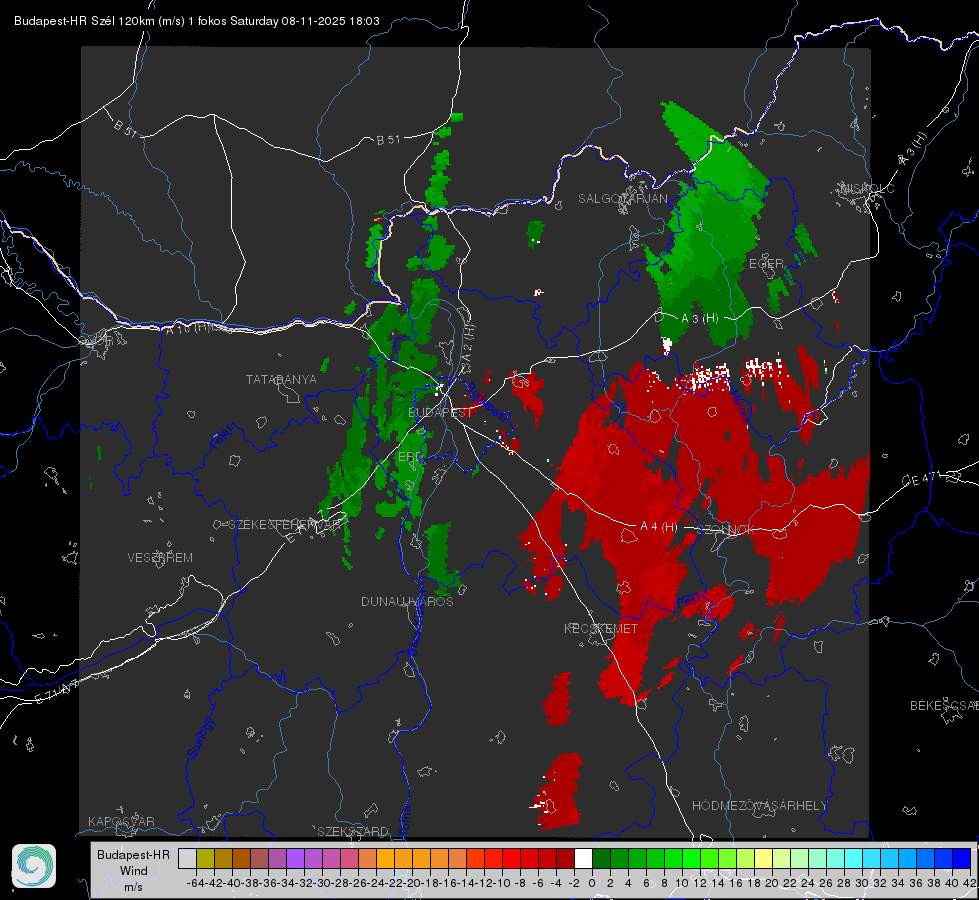Screen dimensions: 979x900
Task: Click the 'A 2 (H)' road label near Budapest
Action: [x=468, y=345]
